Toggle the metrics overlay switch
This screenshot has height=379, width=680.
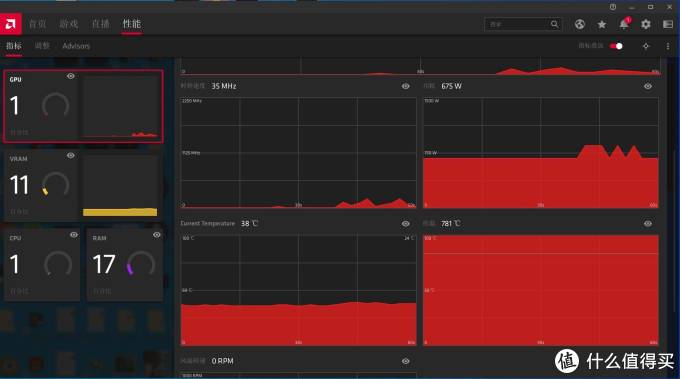[616, 46]
